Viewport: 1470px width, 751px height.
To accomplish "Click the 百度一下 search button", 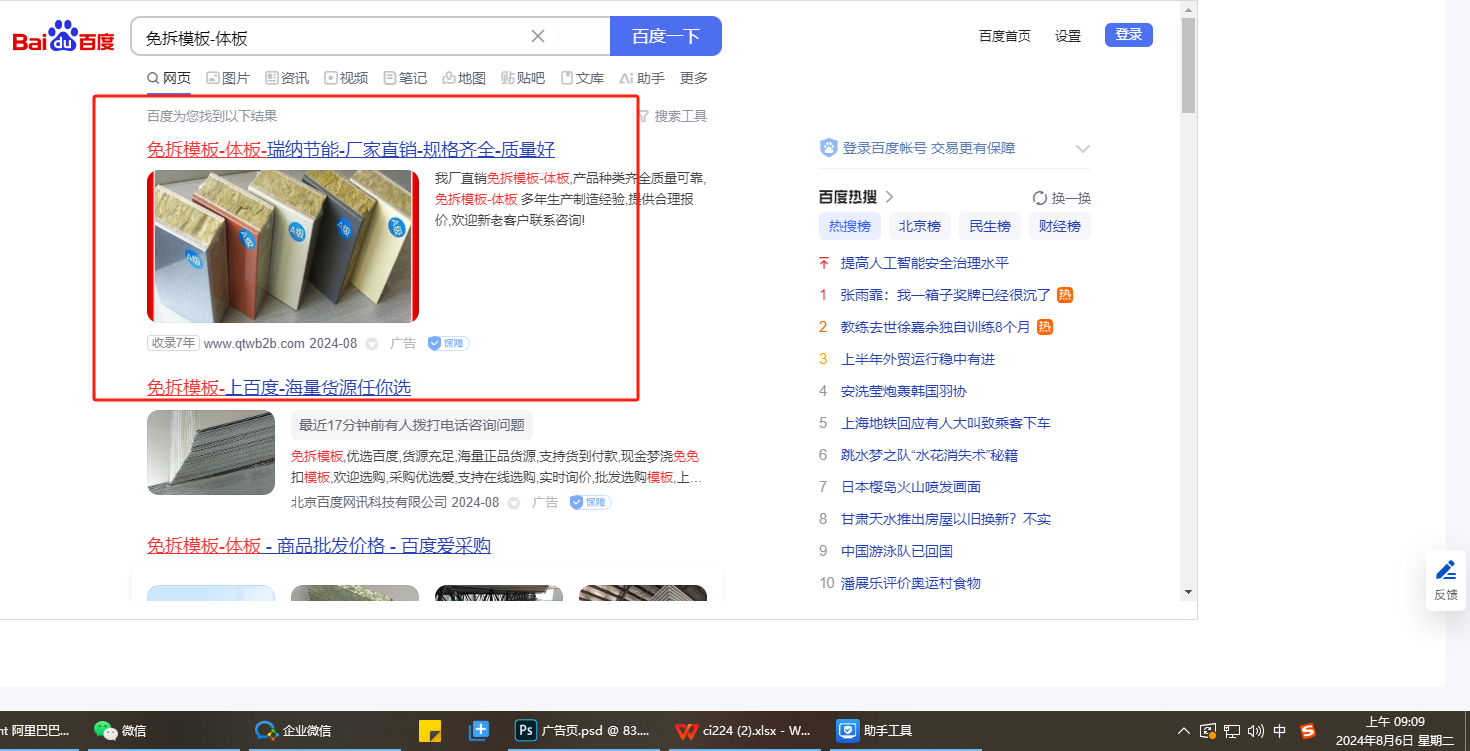I will 666,36.
